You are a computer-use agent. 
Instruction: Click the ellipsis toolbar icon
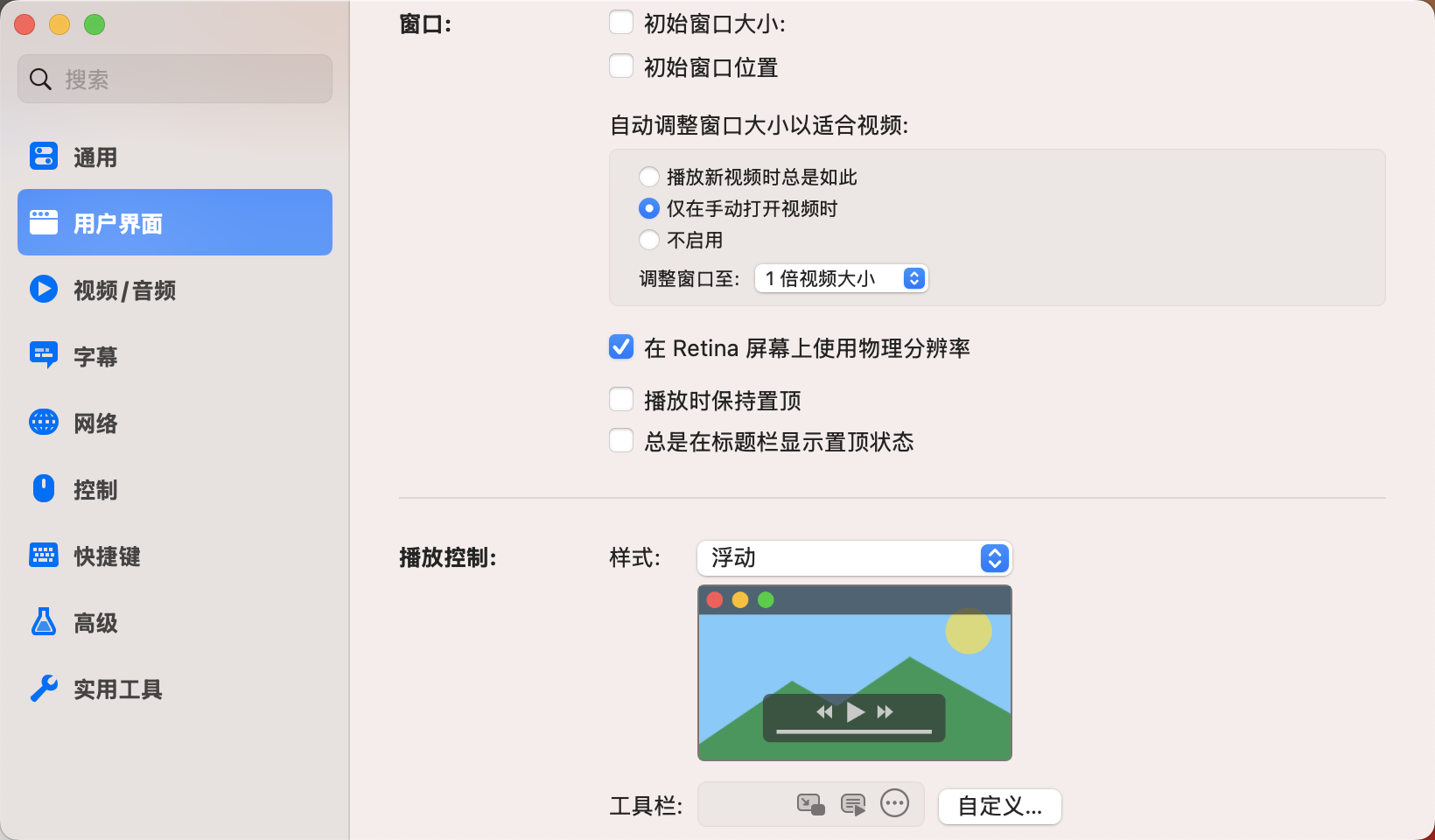pos(894,803)
